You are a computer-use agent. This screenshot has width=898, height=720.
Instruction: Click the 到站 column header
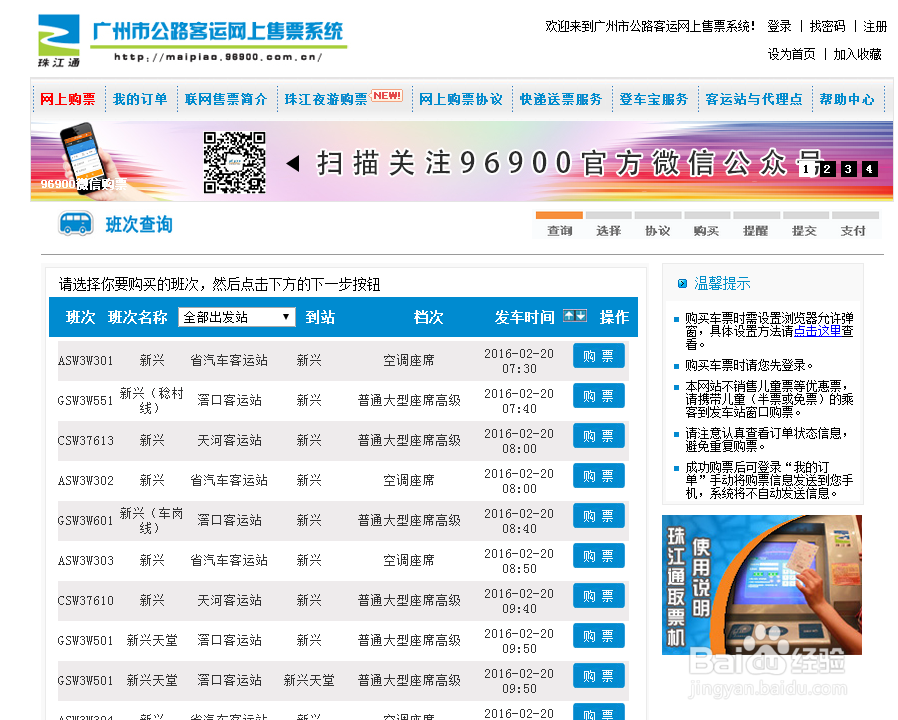[x=320, y=317]
